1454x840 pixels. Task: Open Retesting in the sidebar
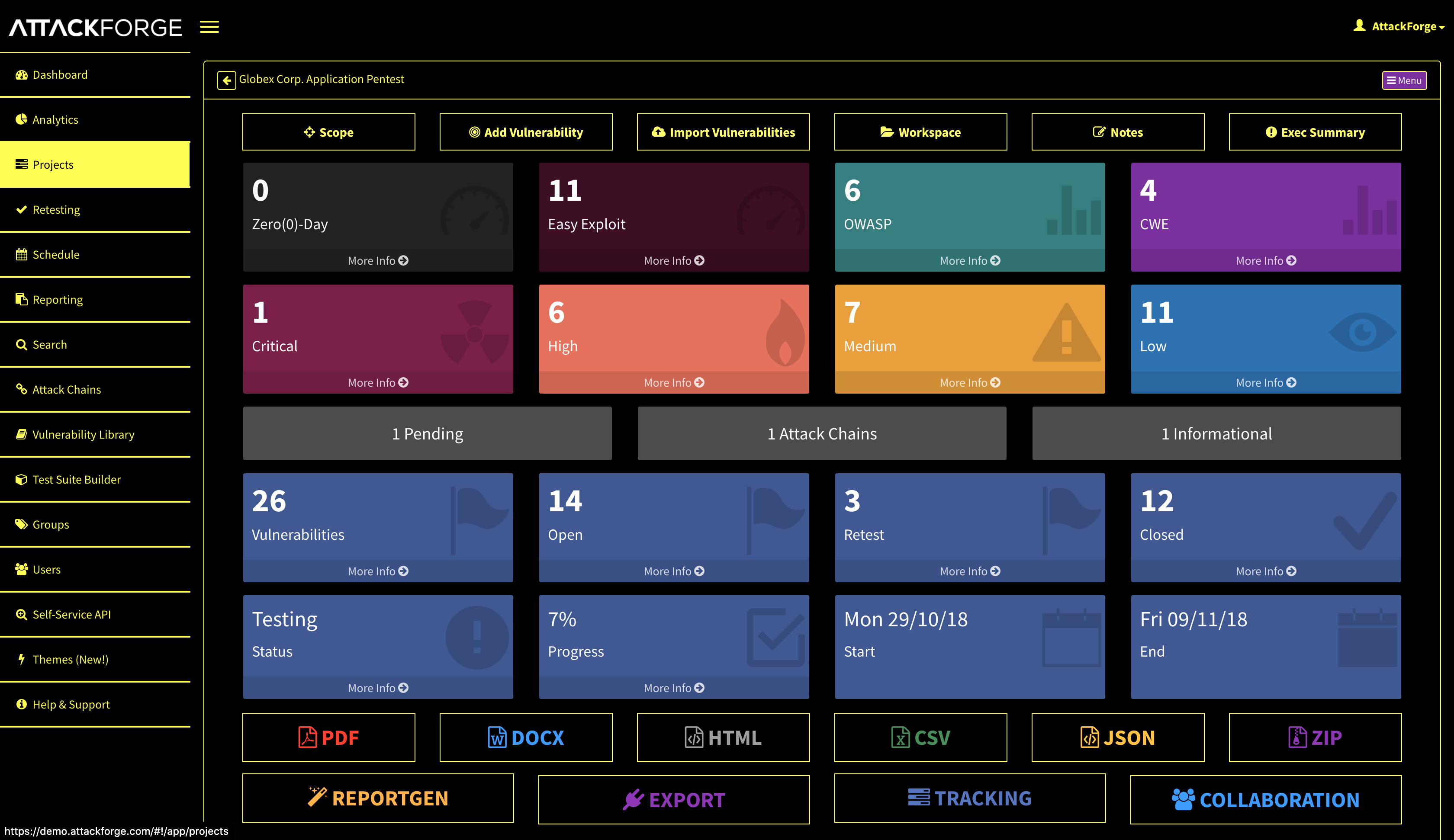95,210
